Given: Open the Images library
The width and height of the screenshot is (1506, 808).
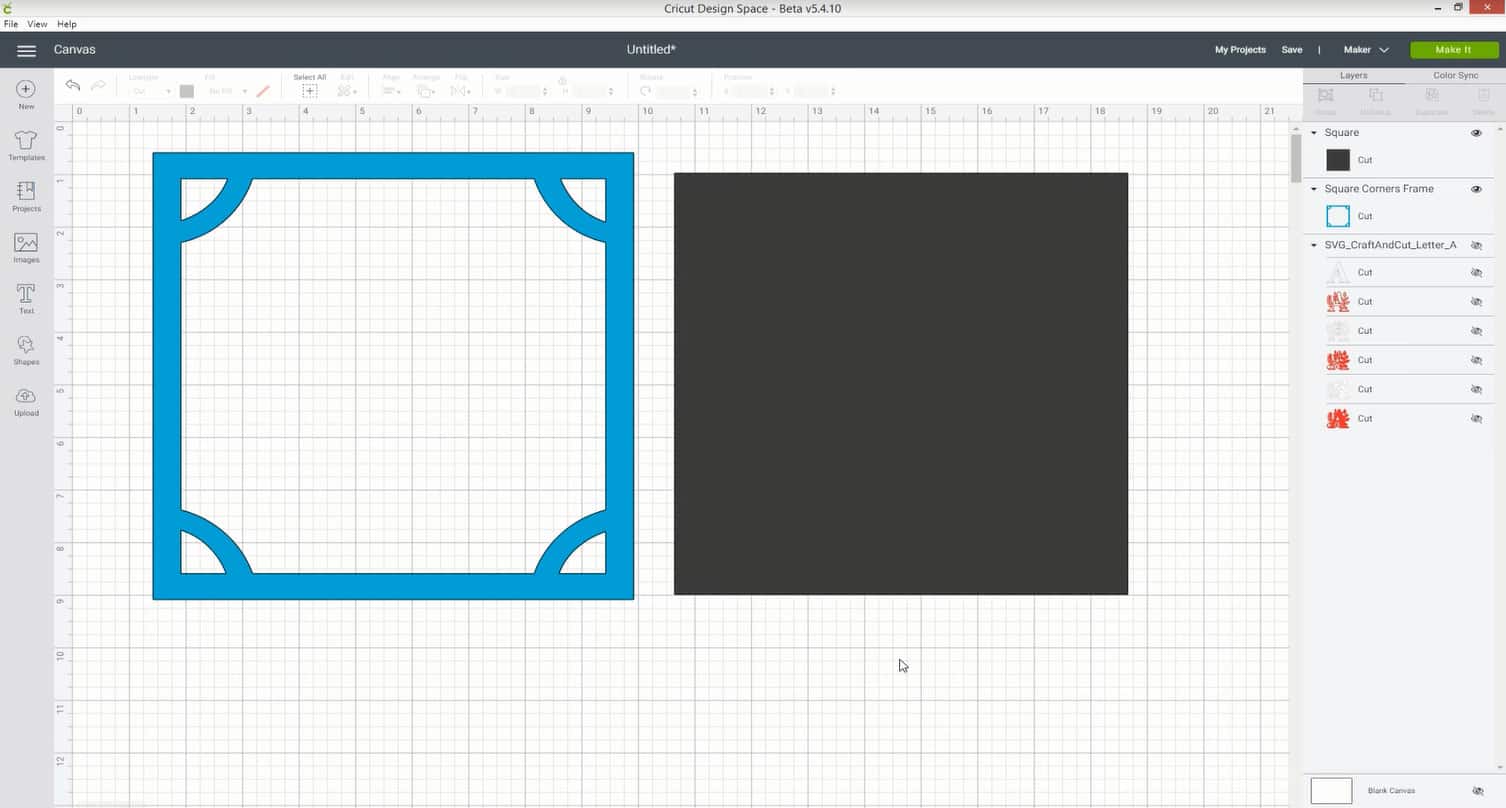Looking at the screenshot, I should 25,247.
